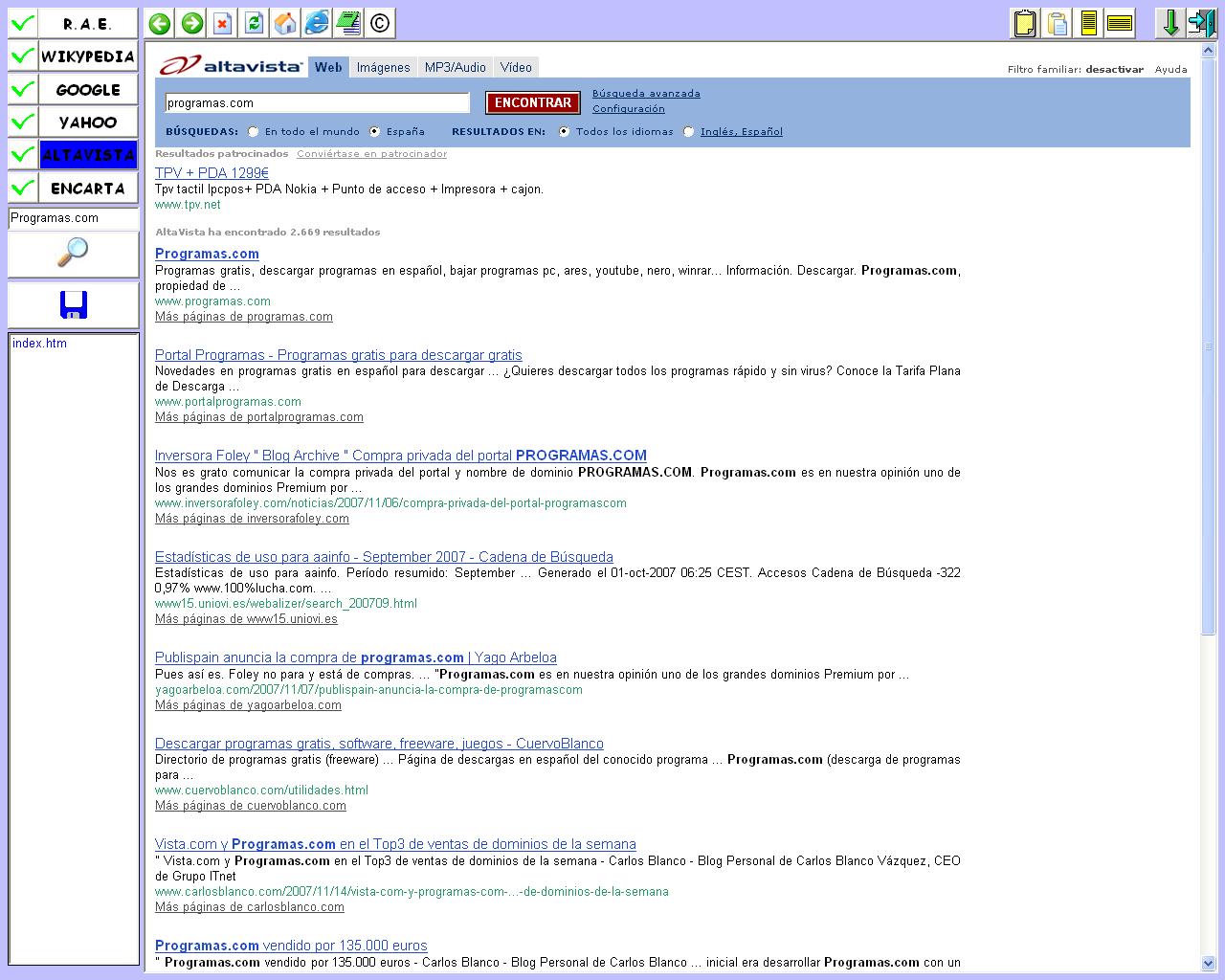Click the yellow clipboard icon

1025,23
